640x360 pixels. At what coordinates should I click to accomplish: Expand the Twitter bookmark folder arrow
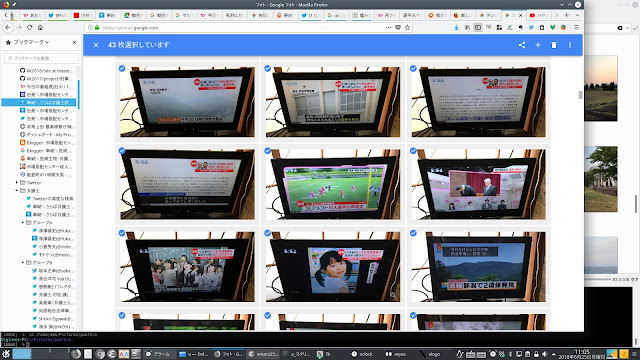[17, 182]
